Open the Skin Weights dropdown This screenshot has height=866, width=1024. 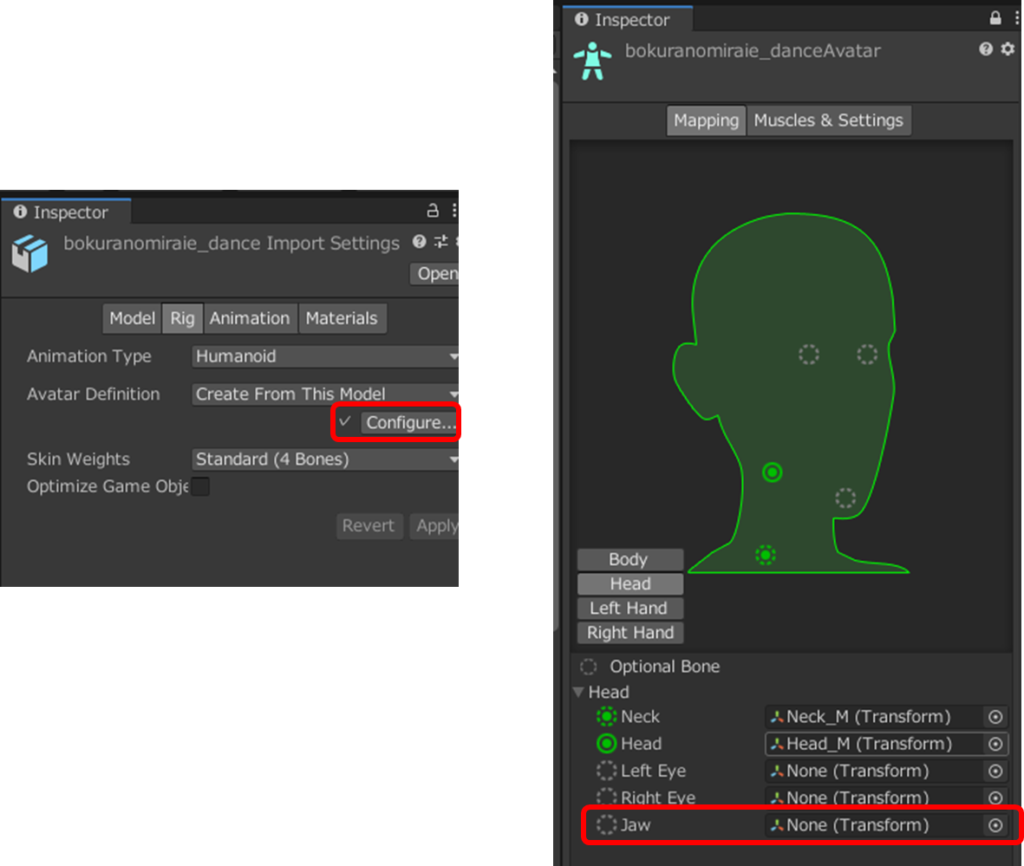pyautogui.click(x=325, y=459)
